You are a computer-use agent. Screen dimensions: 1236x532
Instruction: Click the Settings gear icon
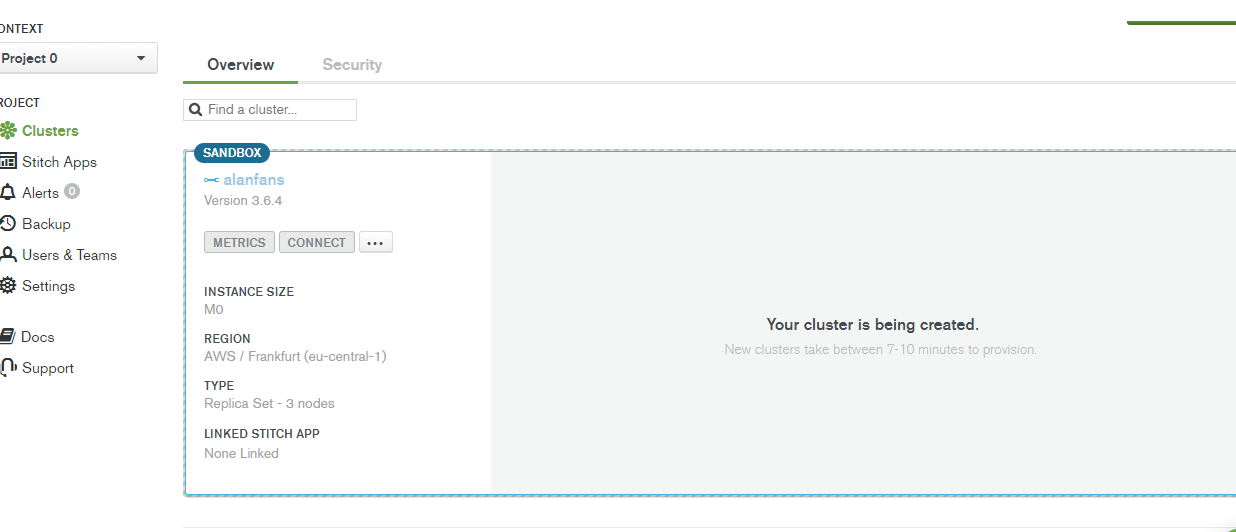(x=8, y=286)
